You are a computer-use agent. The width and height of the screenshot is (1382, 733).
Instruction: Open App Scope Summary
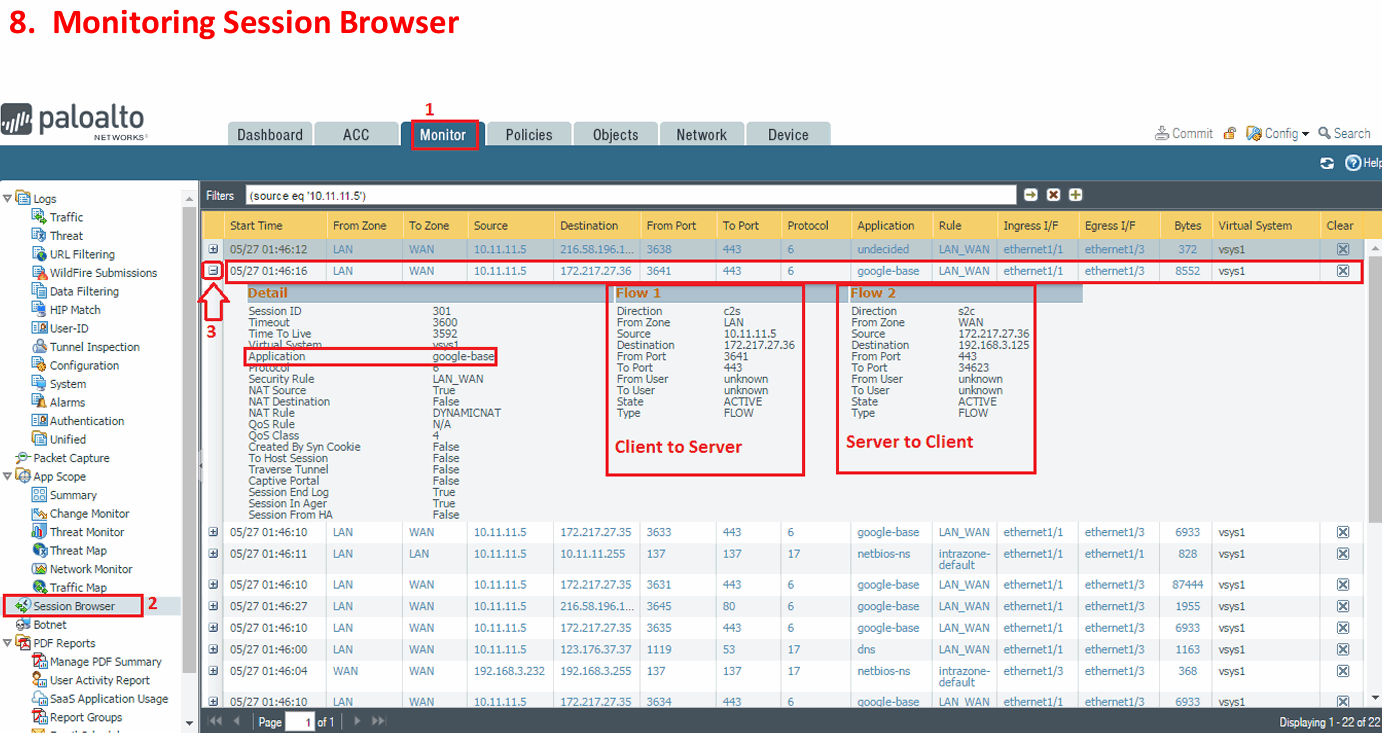[x=73, y=495]
